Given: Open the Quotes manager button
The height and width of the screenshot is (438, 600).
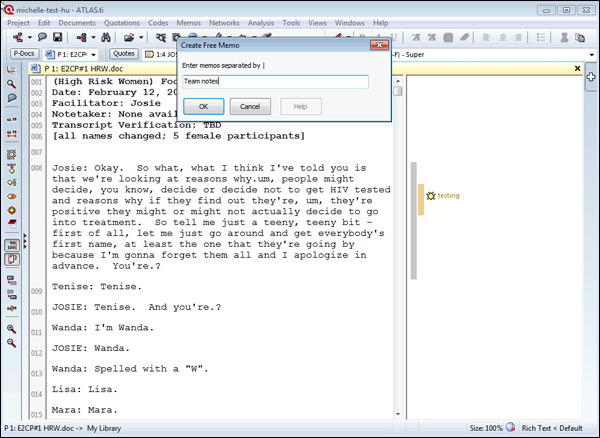Looking at the screenshot, I should tap(124, 54).
